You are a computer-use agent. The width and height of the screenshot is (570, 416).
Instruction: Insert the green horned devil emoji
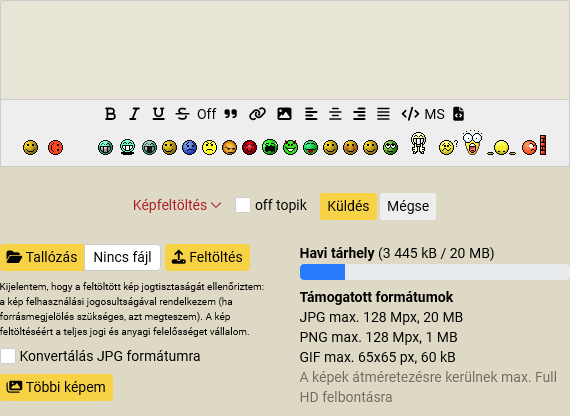pos(290,147)
